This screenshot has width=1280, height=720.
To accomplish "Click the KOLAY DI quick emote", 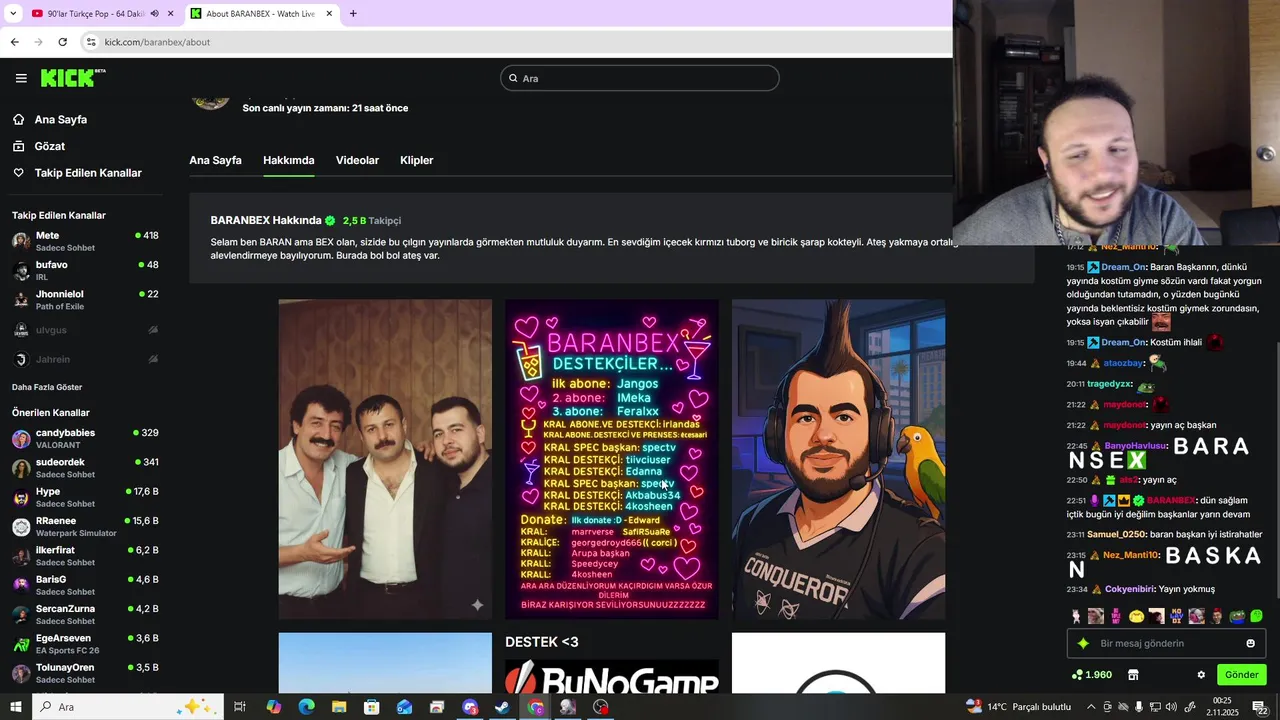I will [x=1176, y=616].
